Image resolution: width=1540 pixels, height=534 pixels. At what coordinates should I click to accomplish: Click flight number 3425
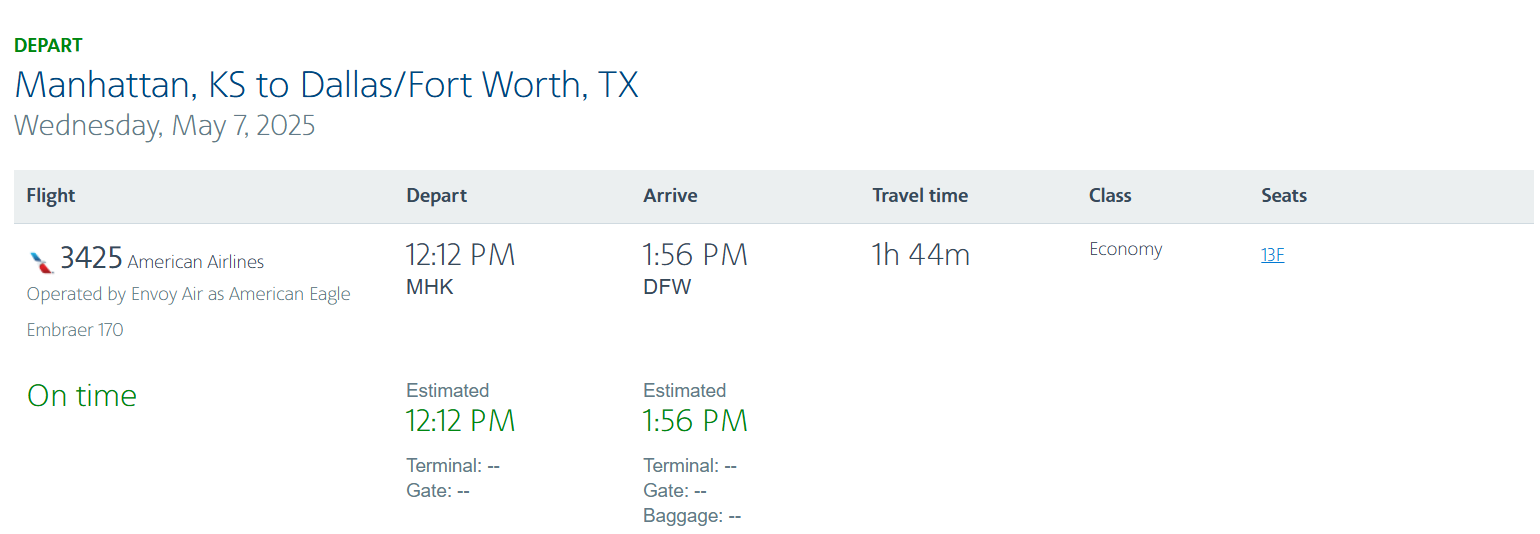click(x=91, y=259)
